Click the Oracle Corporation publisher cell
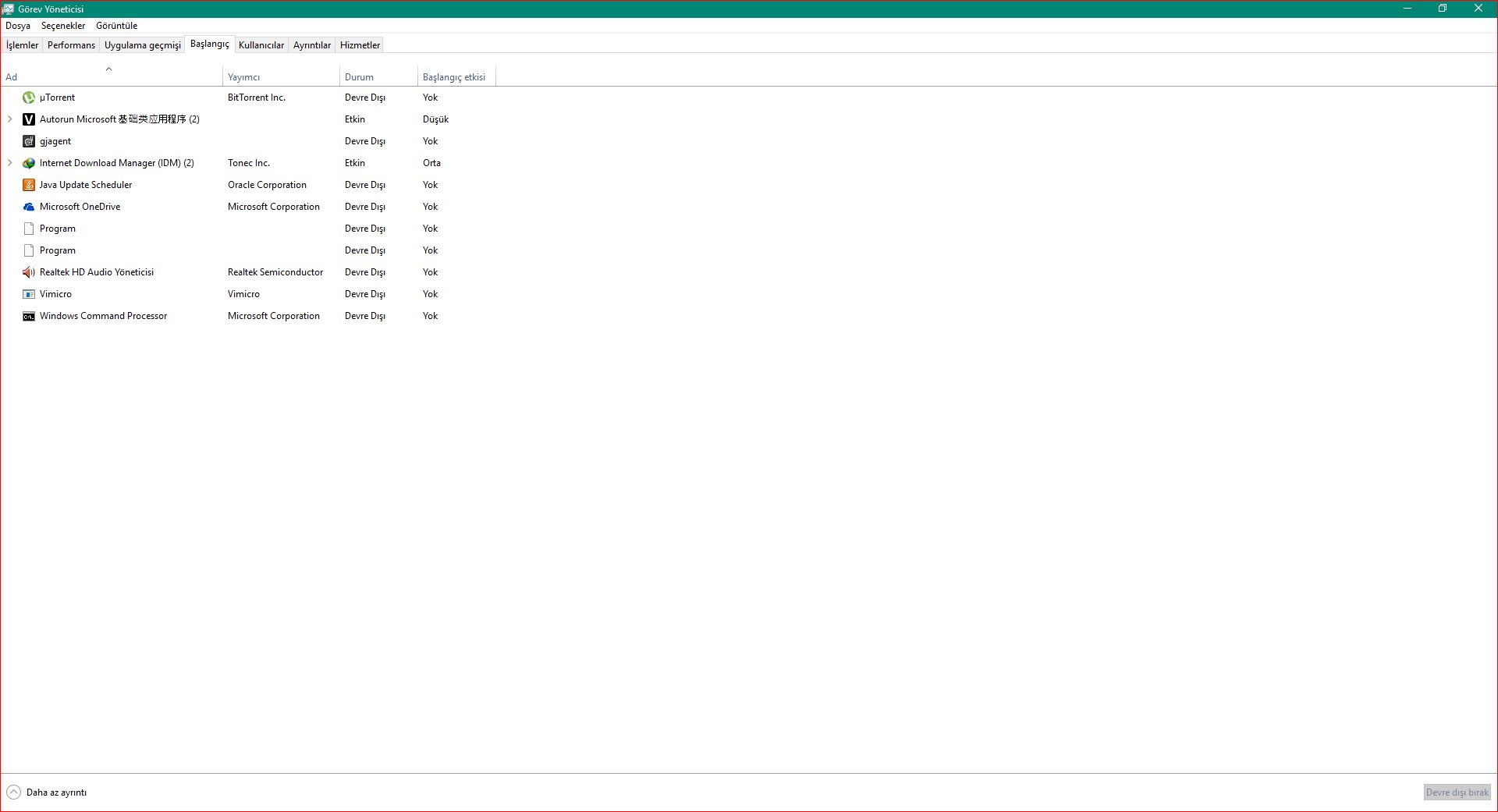The width and height of the screenshot is (1498, 812). 267,185
